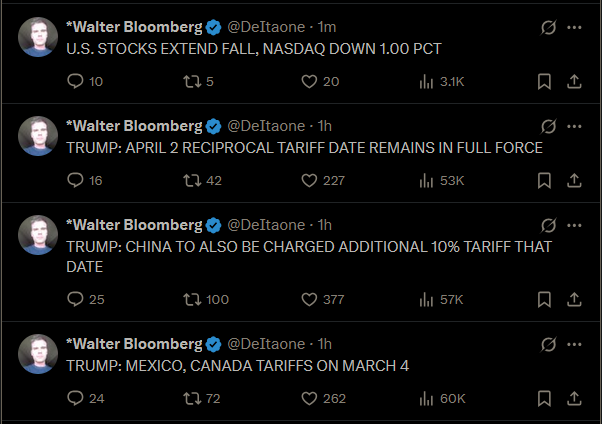Image resolution: width=602 pixels, height=424 pixels.
Task: Open more menu on Mexico, Canada tariffs tweet
Action: (574, 344)
